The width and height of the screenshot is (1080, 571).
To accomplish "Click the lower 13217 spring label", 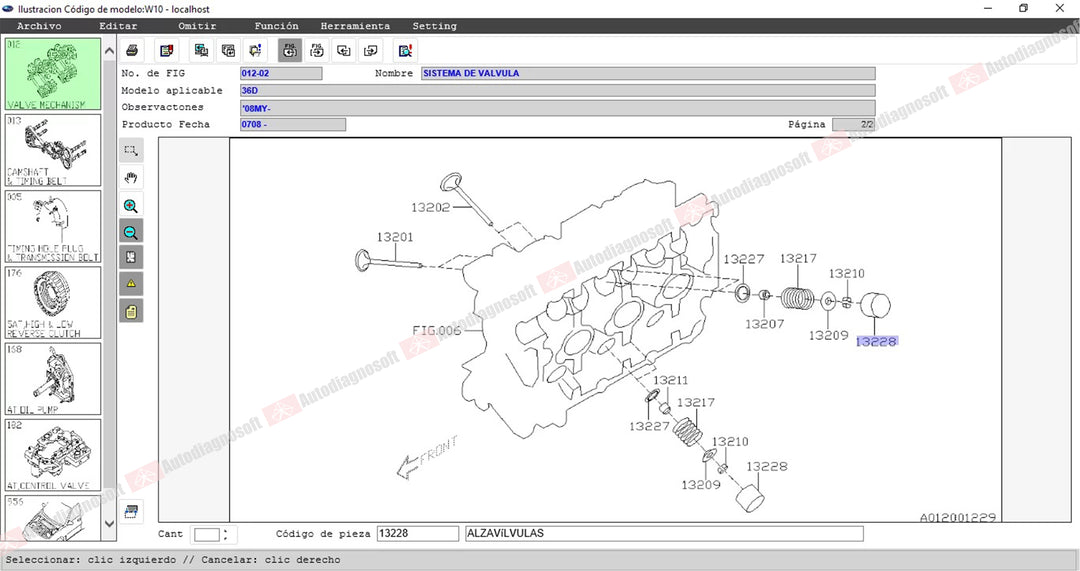I will tap(696, 402).
